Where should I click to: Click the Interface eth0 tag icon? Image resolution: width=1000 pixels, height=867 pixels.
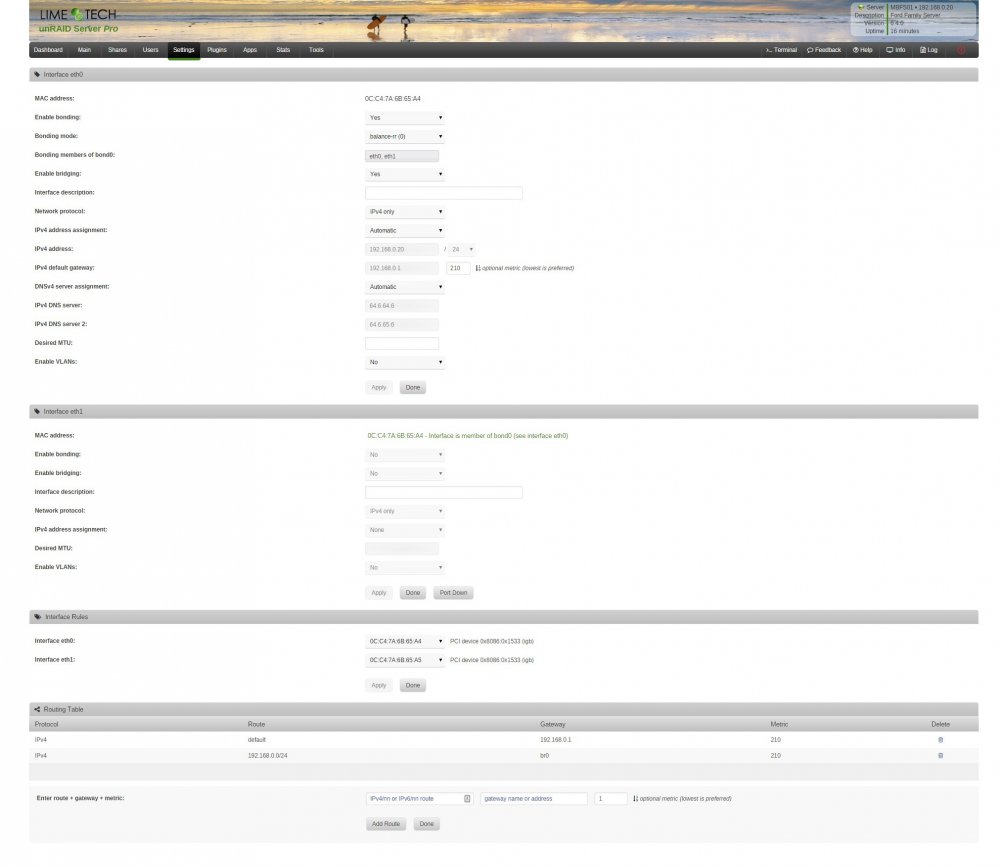pos(37,75)
